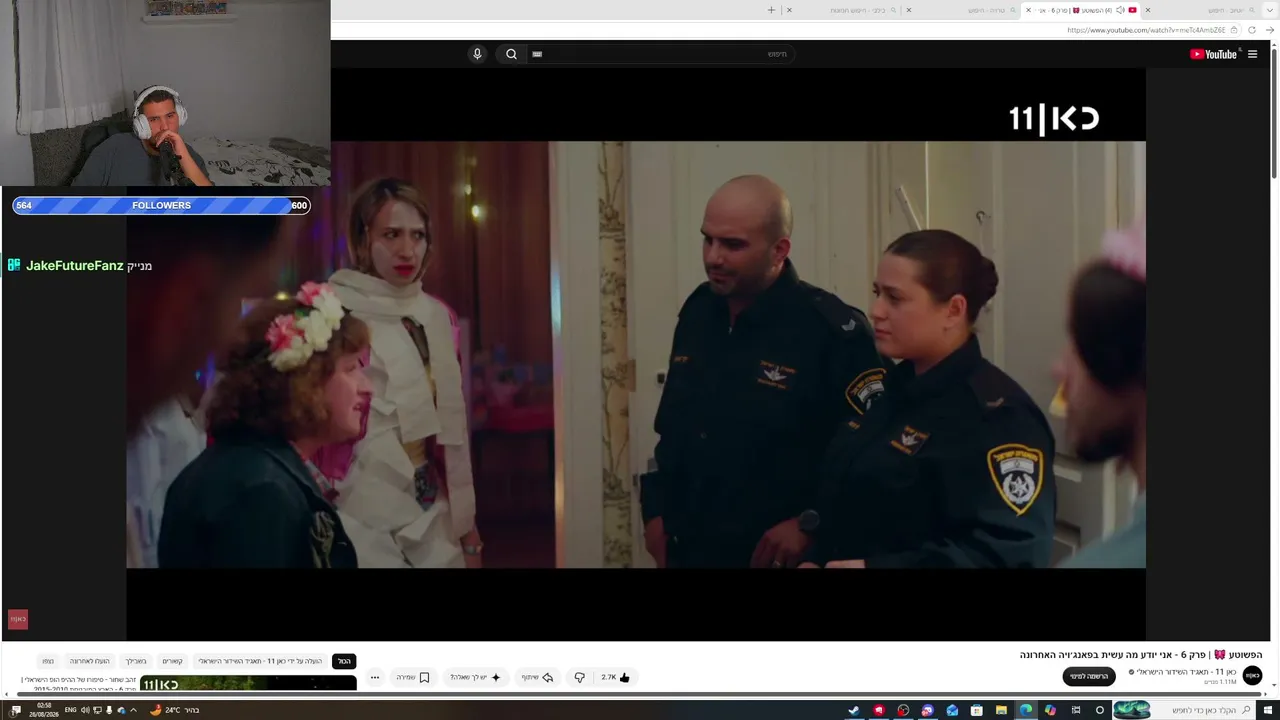Subscribe using the הרשמה למינוי button
The height and width of the screenshot is (720, 1280).
pyautogui.click(x=1089, y=676)
